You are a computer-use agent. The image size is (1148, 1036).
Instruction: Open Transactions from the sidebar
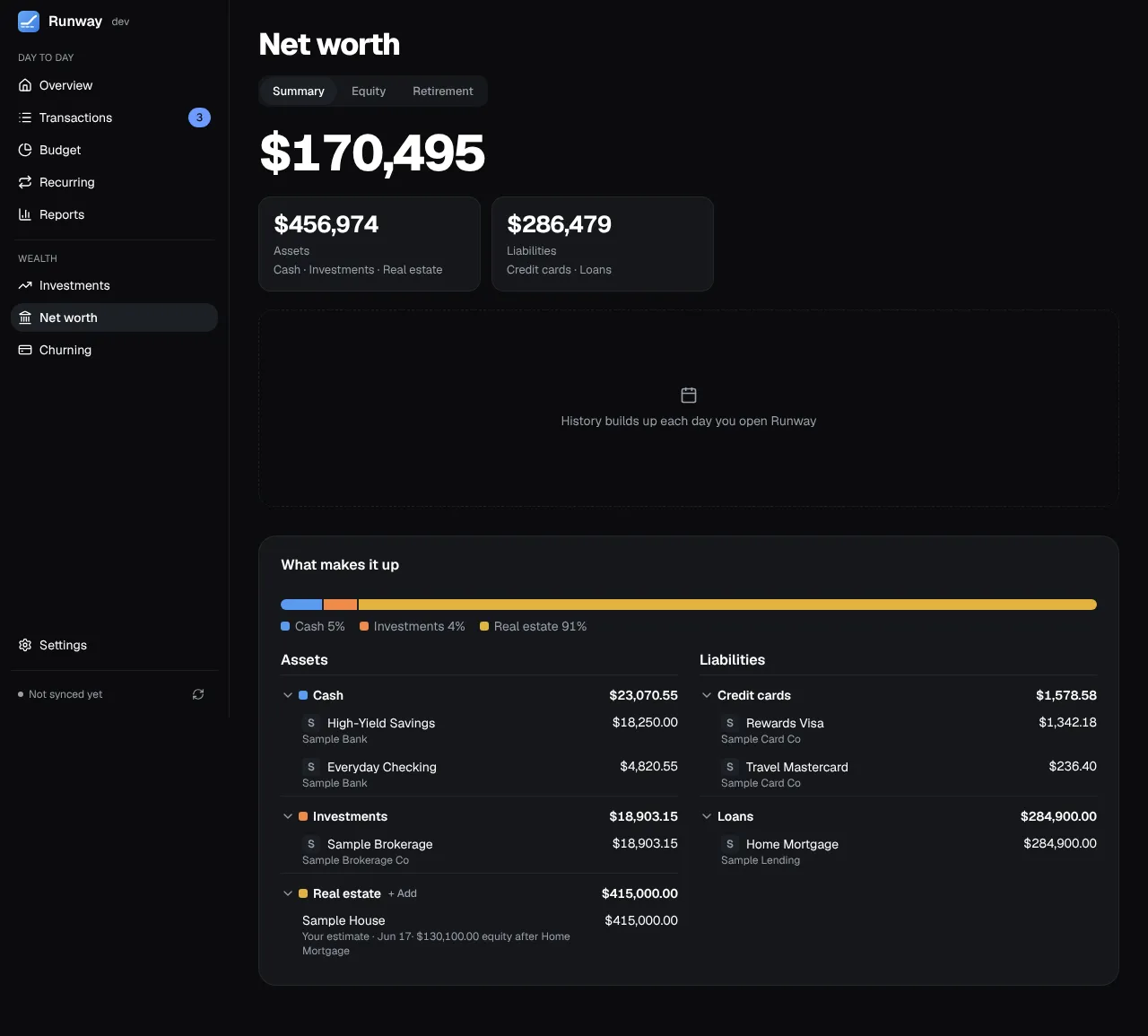pyautogui.click(x=114, y=118)
